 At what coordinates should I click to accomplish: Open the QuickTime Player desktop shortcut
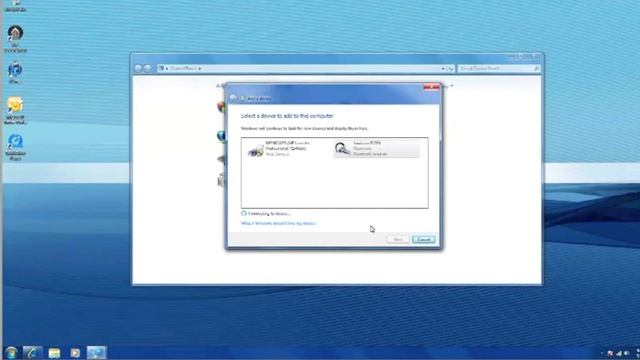pyautogui.click(x=16, y=147)
